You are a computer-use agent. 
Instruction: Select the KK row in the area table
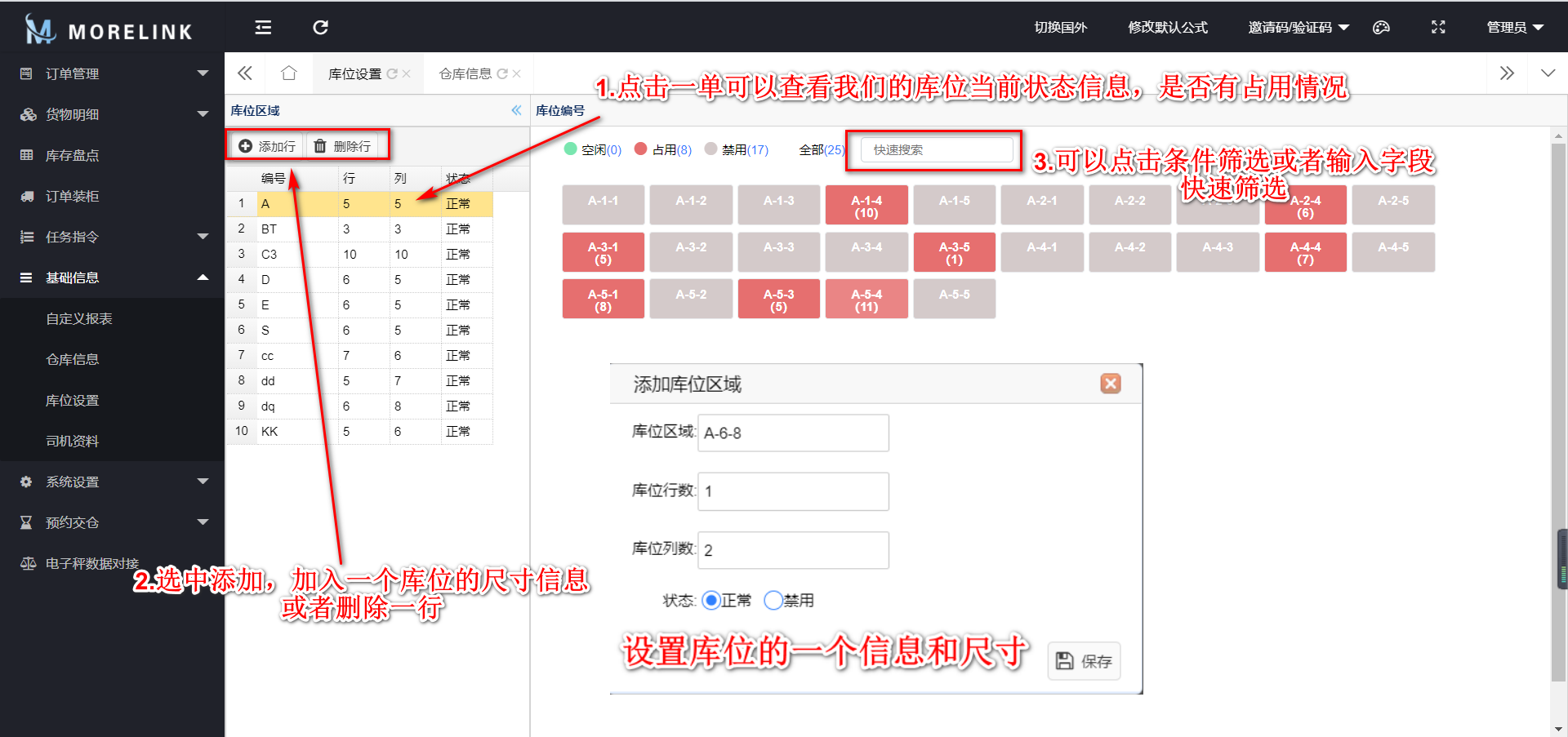pos(359,431)
